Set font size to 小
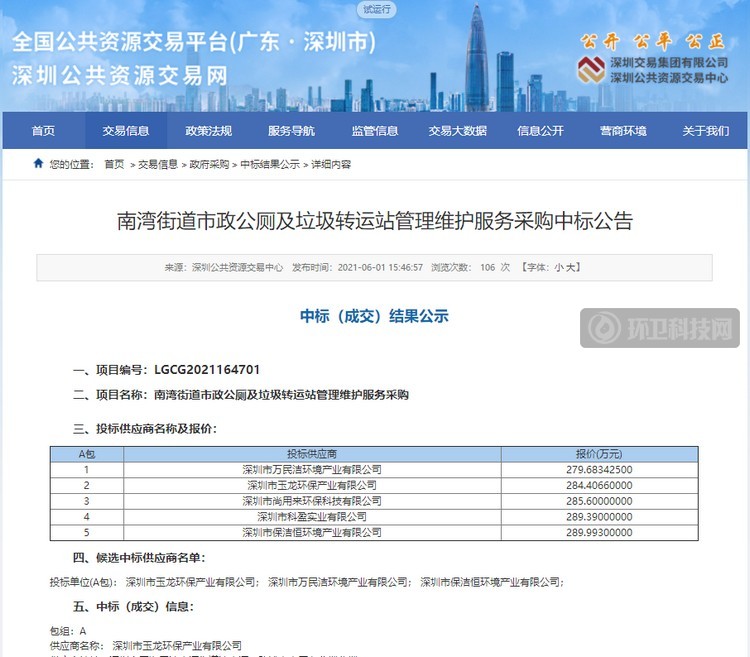 tap(559, 267)
